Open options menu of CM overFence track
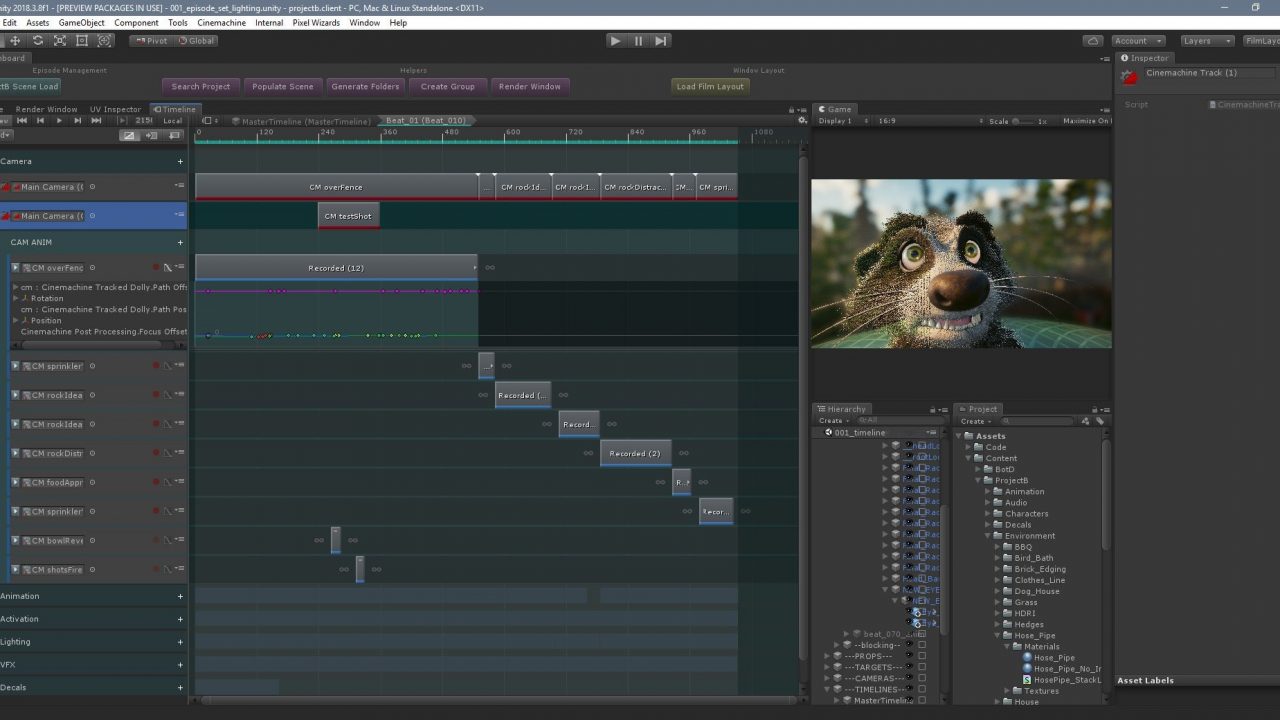This screenshot has width=1280, height=720. click(180, 266)
